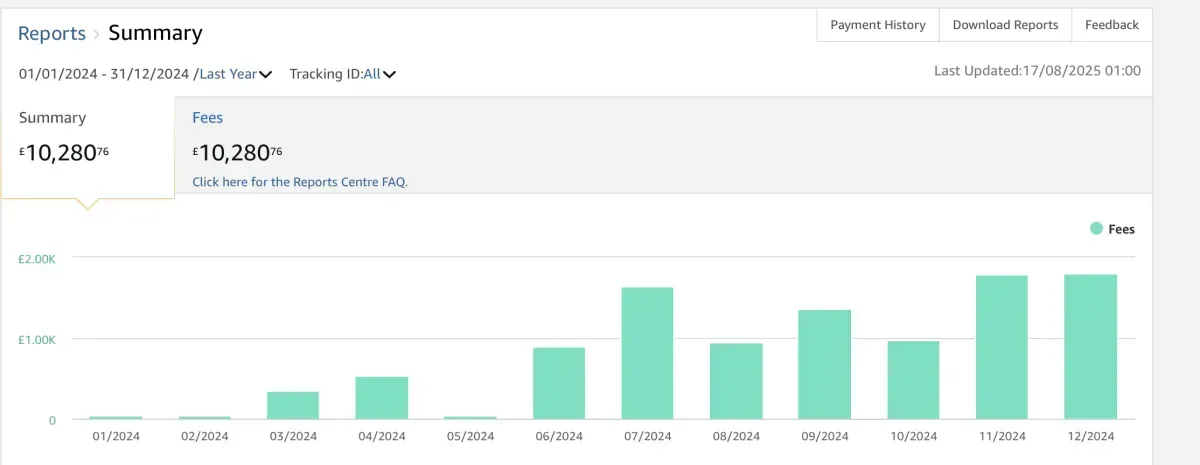Screen dimensions: 1200x465
Task: Click the chevron arrow next to Last Year
Action: (x=266, y=74)
